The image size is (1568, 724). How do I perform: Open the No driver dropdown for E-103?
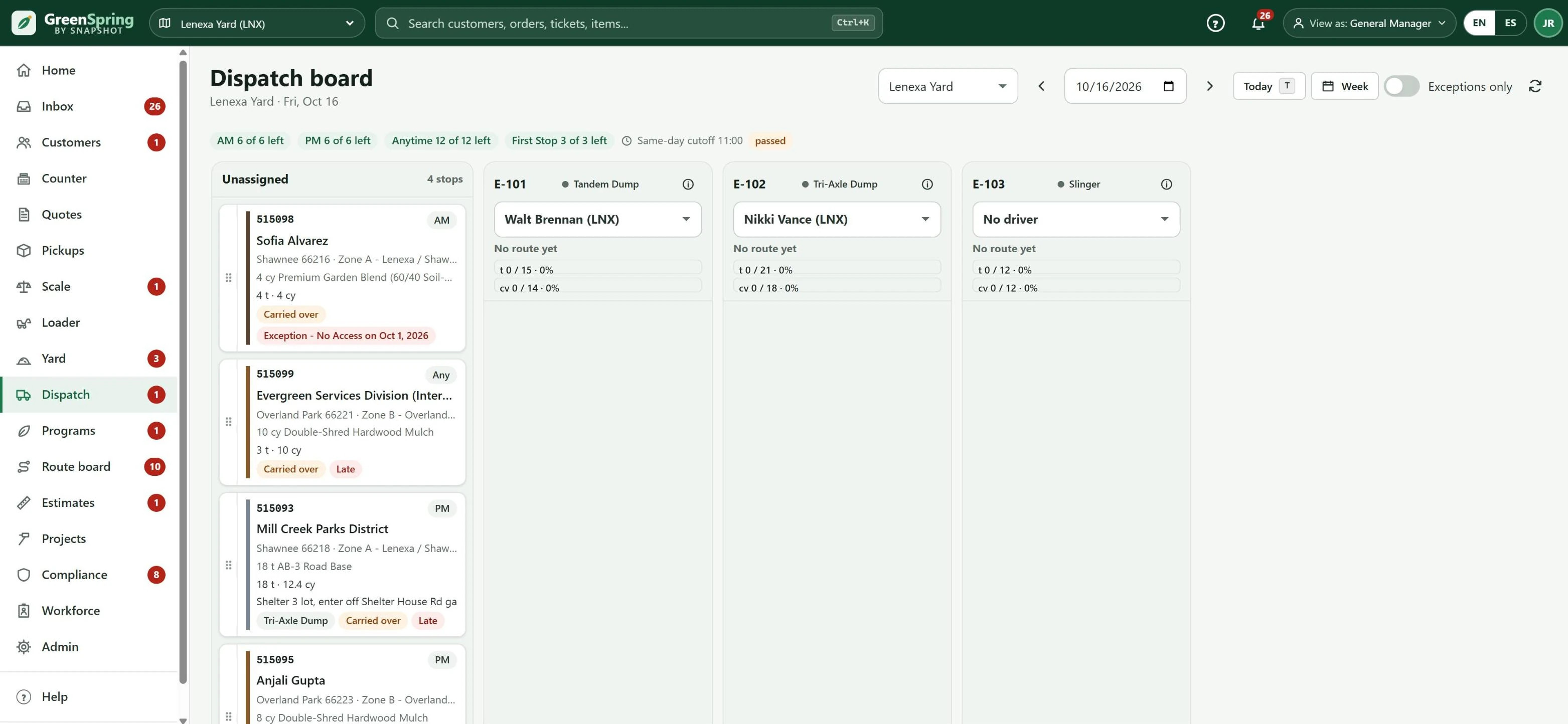click(1075, 219)
